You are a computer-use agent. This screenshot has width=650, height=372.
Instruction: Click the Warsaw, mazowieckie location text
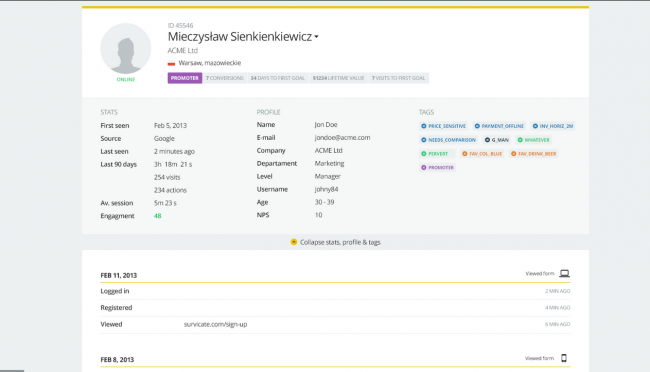point(210,63)
